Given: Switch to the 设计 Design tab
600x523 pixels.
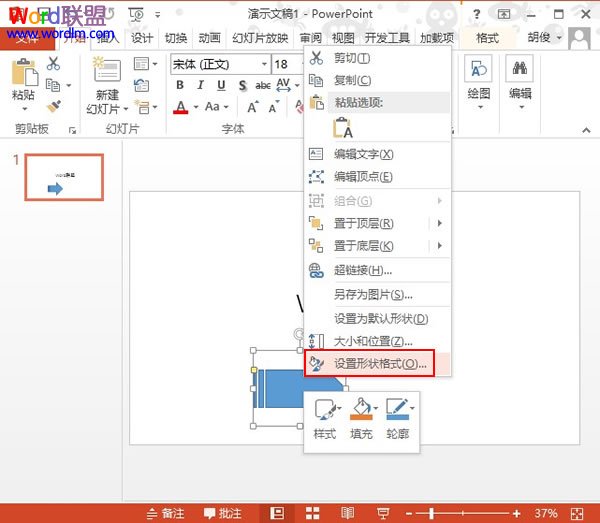Looking at the screenshot, I should pos(142,38).
